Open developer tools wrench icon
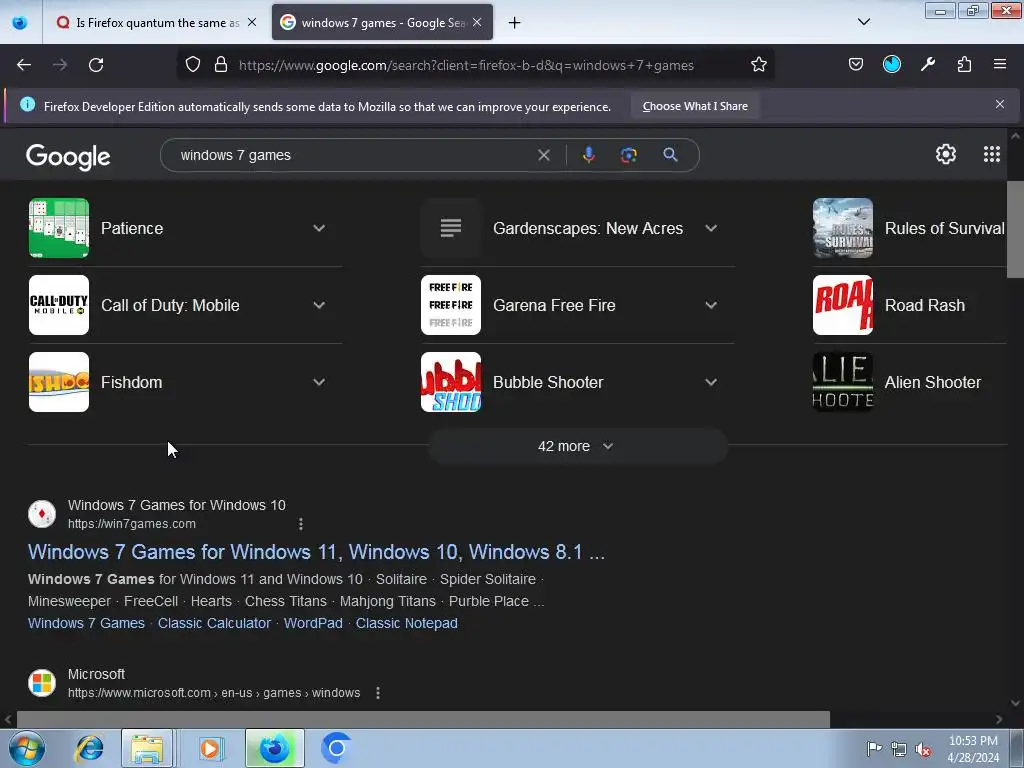This screenshot has width=1024, height=768. [x=927, y=64]
